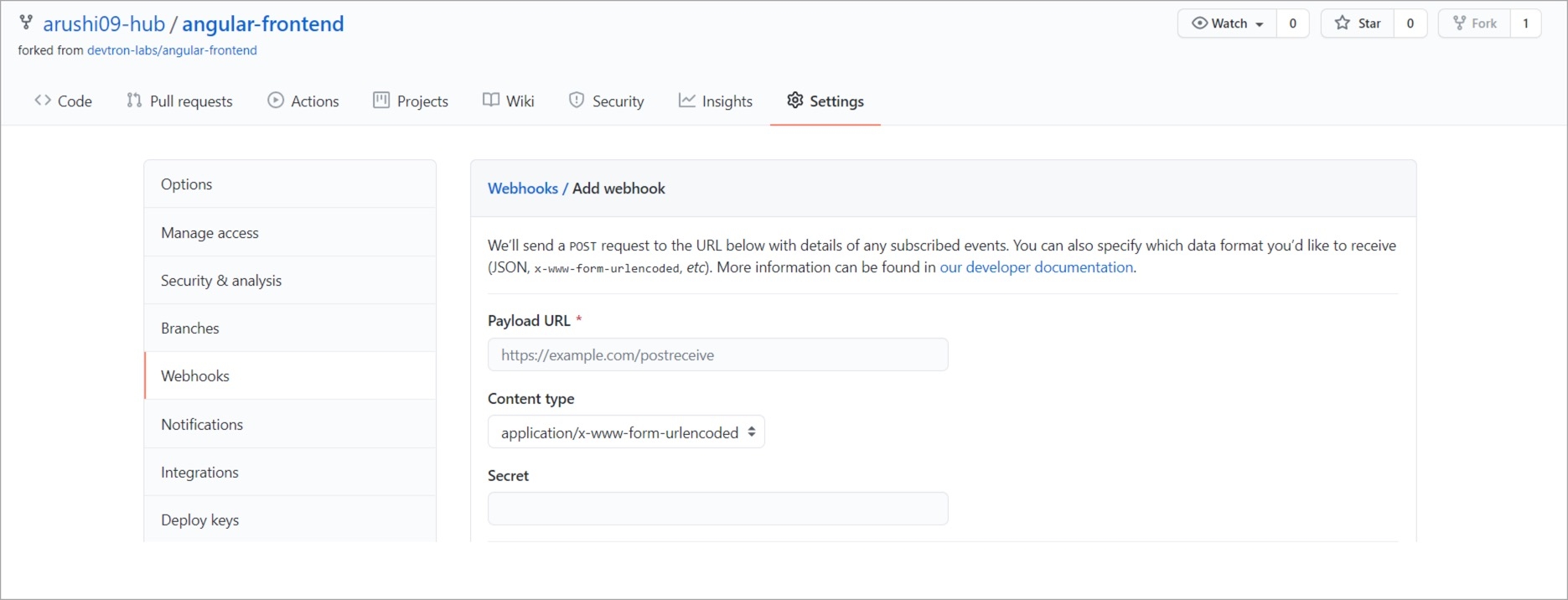
Task: Go to Manage access settings
Action: 290,233
